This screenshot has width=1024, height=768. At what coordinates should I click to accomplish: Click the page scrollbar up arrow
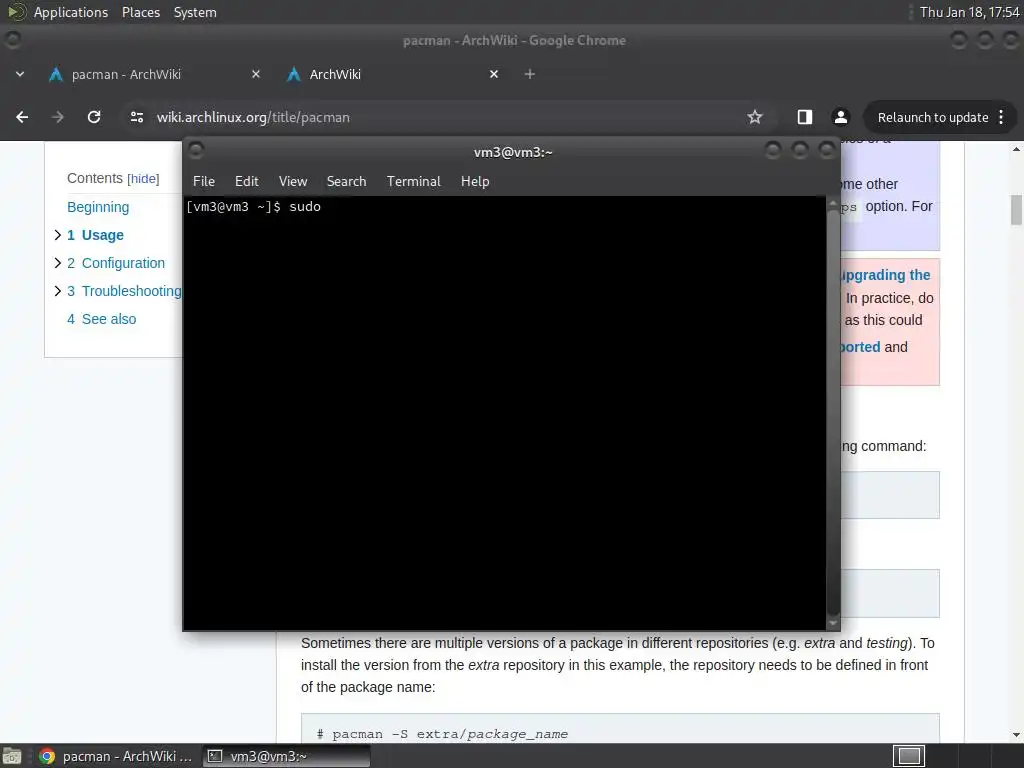pos(1016,150)
